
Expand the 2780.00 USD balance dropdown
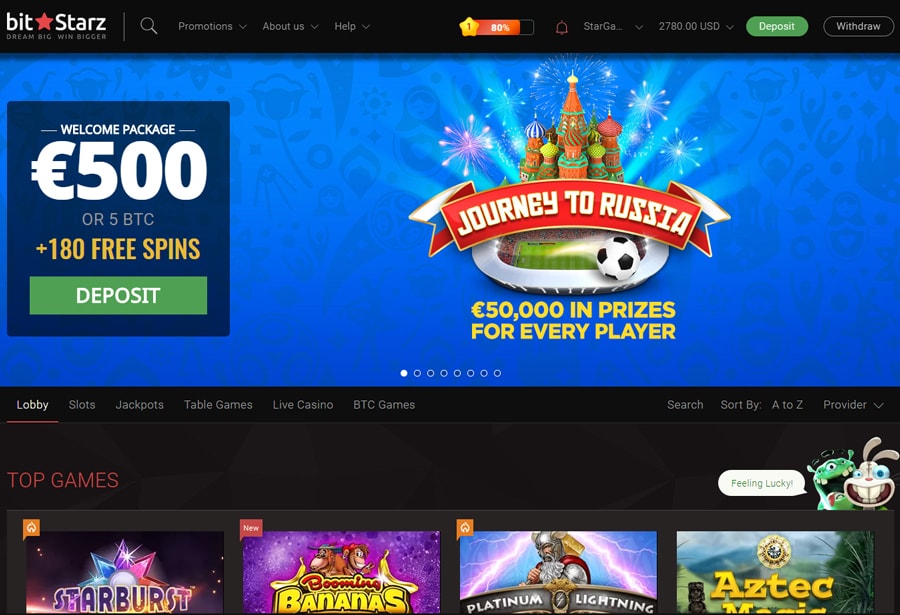[696, 26]
